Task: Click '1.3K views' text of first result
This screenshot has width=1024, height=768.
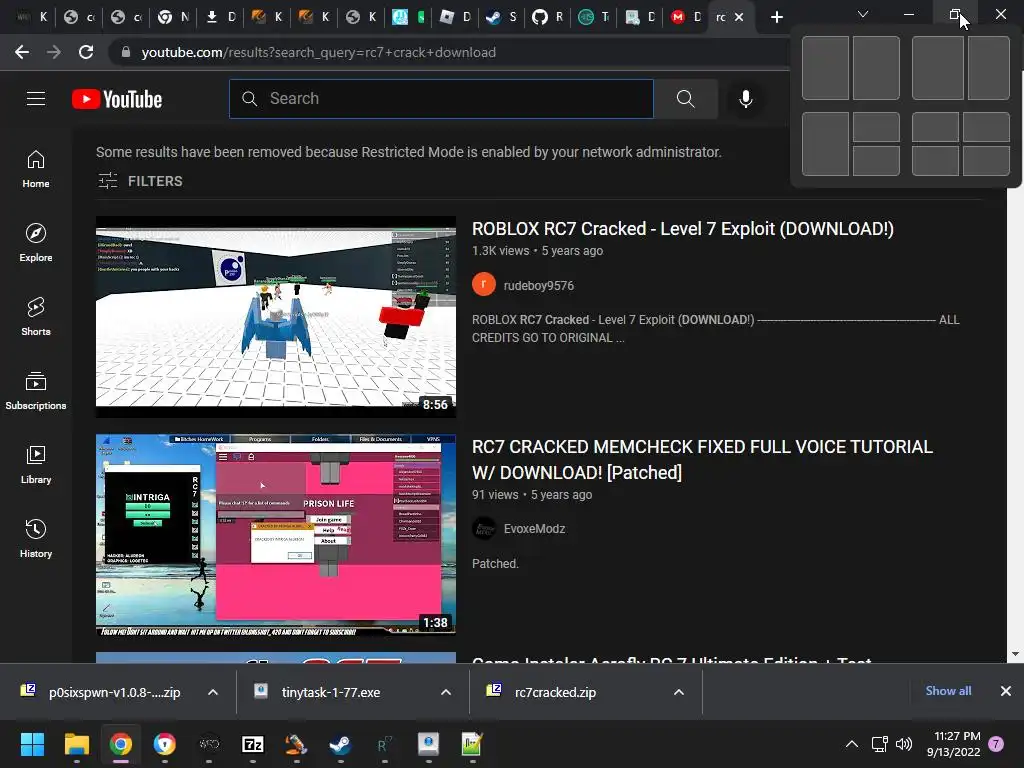Action: (501, 251)
